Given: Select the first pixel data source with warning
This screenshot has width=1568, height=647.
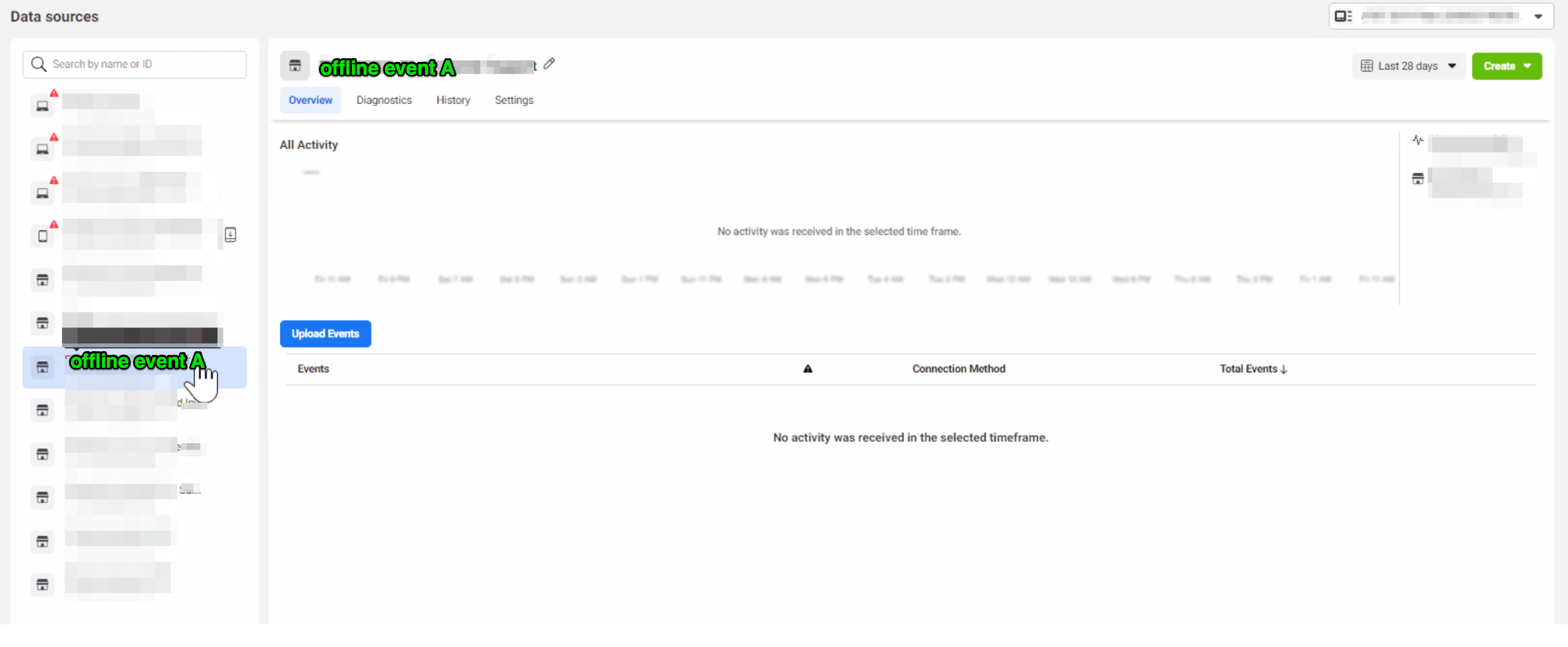Looking at the screenshot, I should tap(43, 106).
